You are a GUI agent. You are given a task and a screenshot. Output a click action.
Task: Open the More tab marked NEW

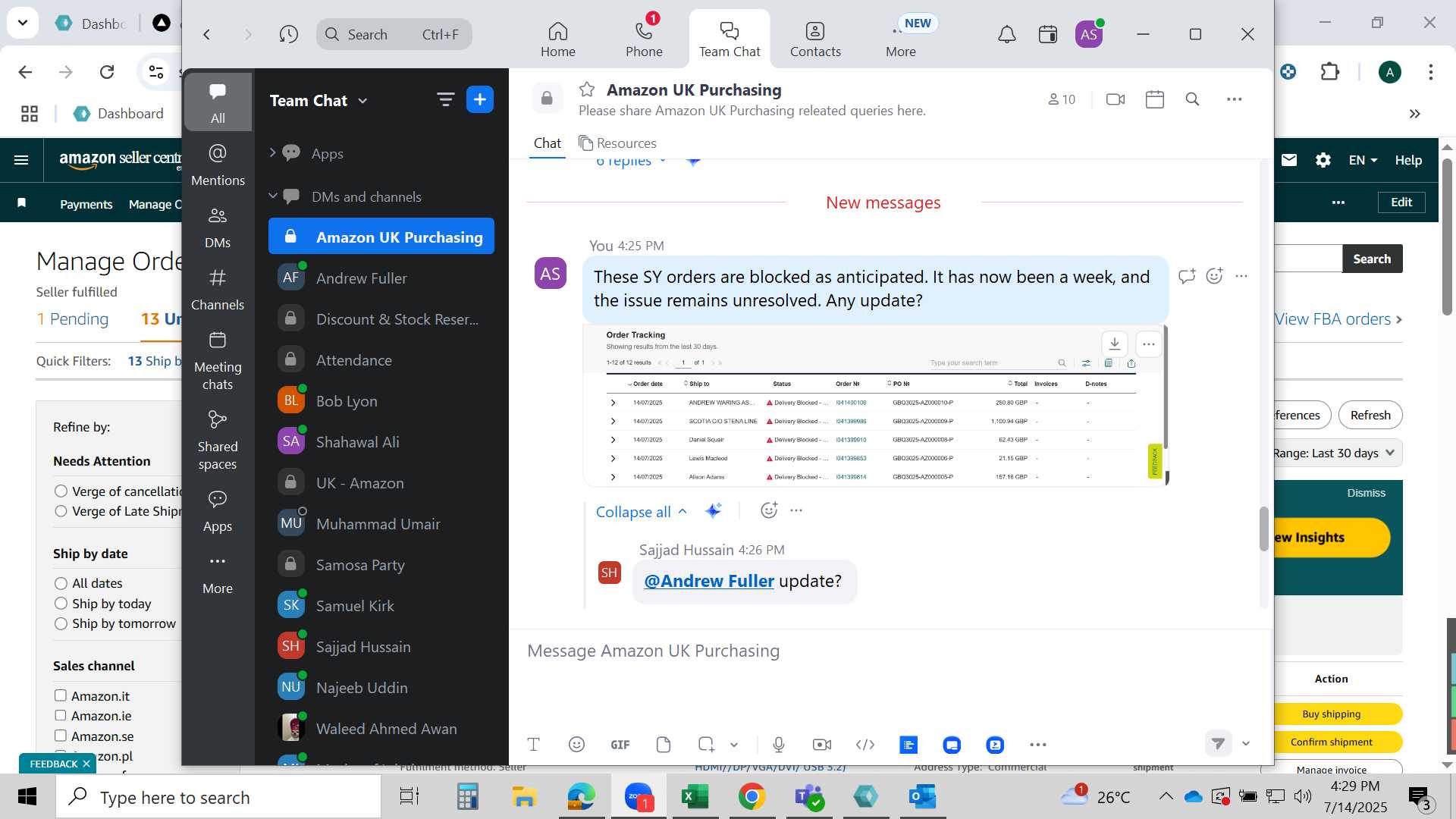point(901,39)
